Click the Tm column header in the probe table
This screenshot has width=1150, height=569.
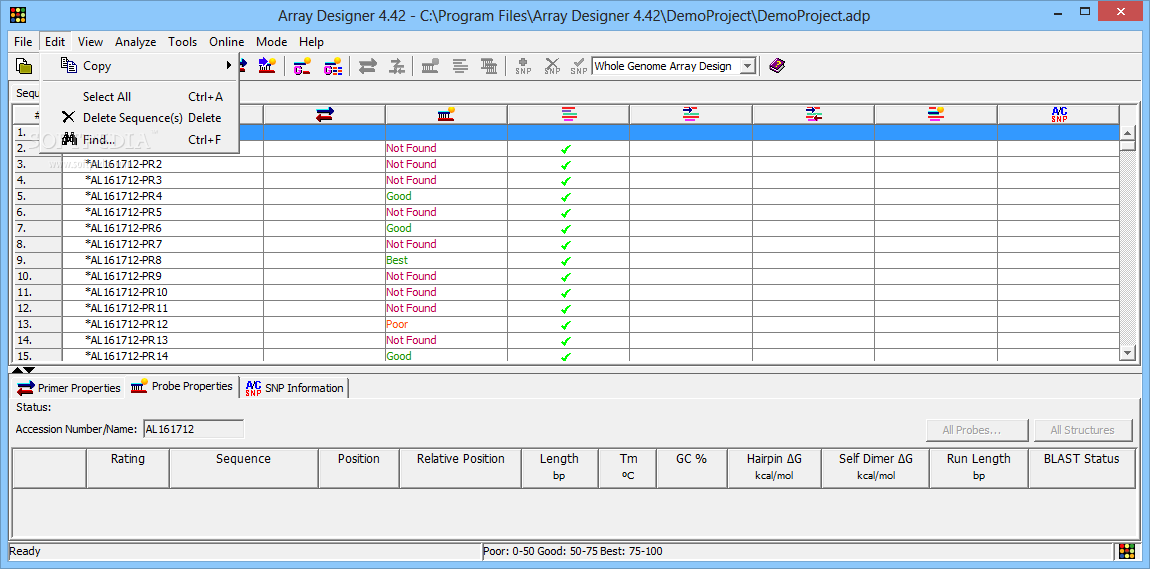(x=627, y=468)
